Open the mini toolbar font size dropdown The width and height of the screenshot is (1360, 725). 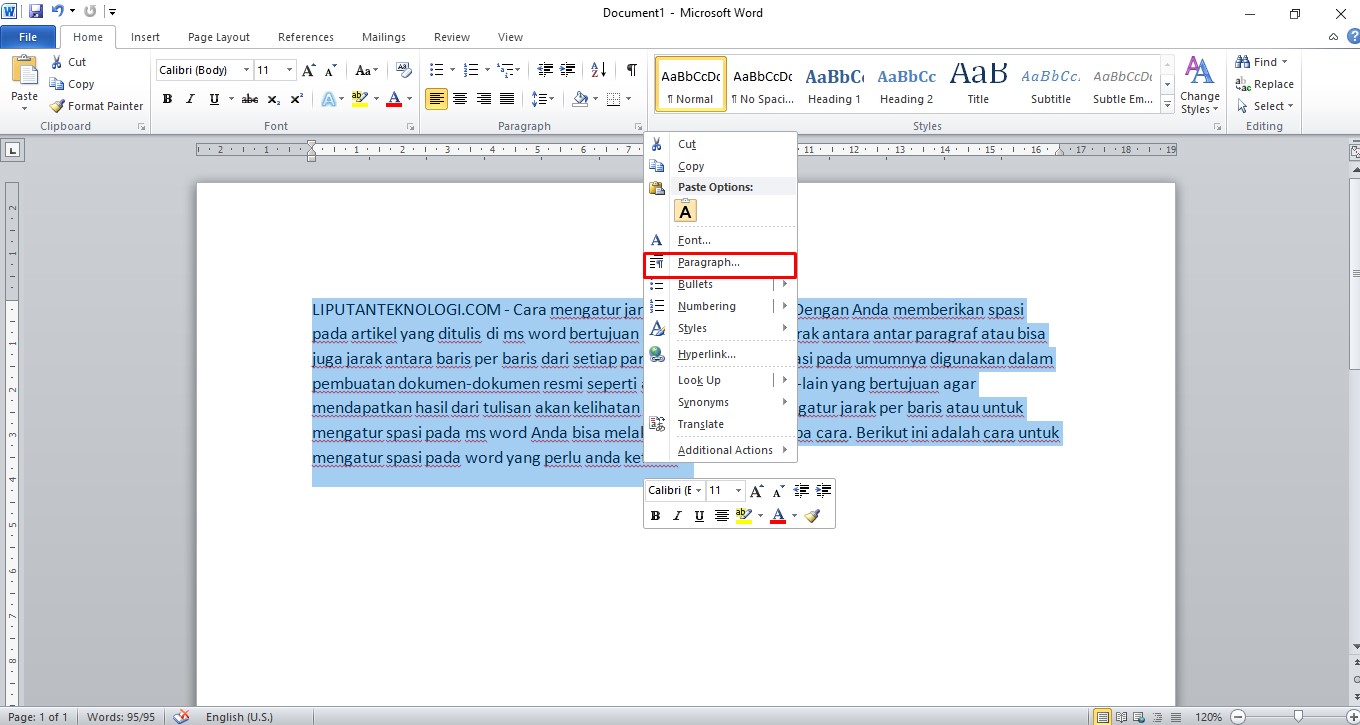(x=739, y=491)
